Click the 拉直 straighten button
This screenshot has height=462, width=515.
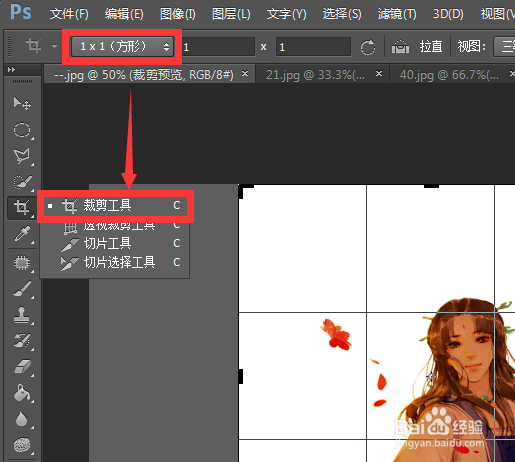[431, 47]
